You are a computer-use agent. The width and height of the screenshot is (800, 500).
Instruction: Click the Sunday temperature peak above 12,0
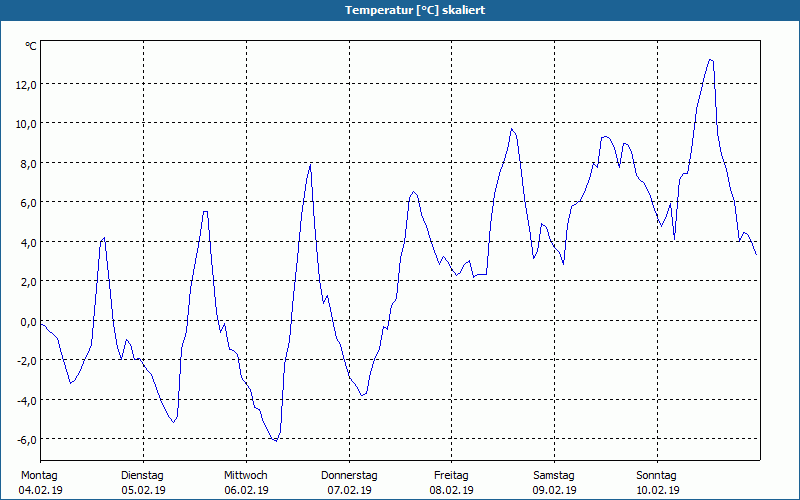[711, 60]
